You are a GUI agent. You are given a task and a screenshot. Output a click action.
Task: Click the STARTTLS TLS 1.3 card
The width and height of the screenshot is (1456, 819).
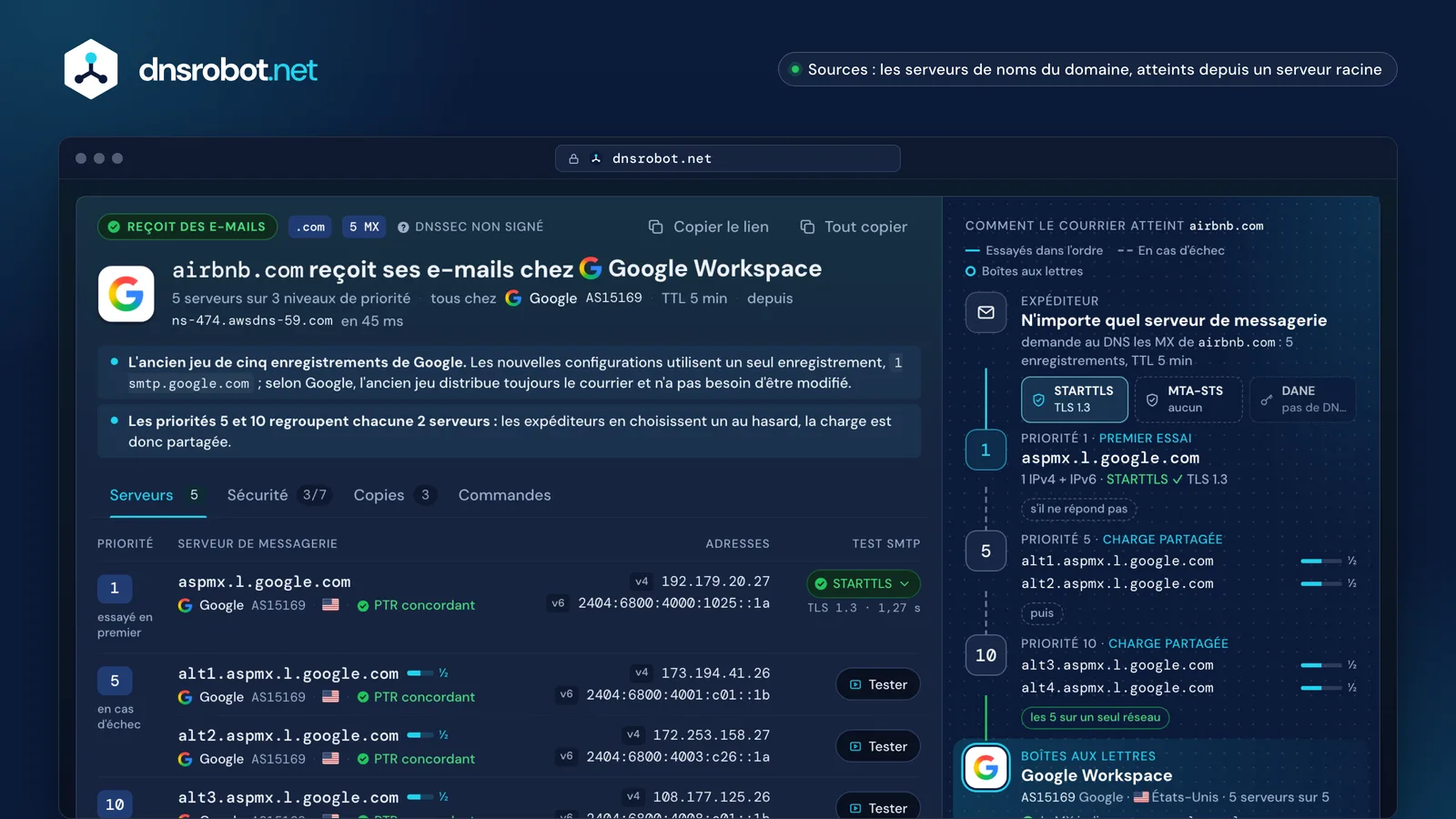(1074, 399)
